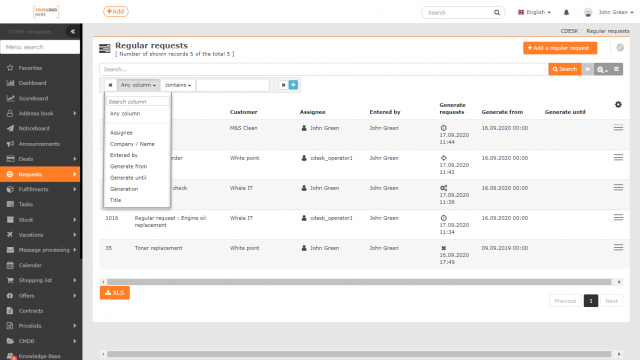Select Generate from in column list
This screenshot has width=640, height=360.
click(128, 167)
